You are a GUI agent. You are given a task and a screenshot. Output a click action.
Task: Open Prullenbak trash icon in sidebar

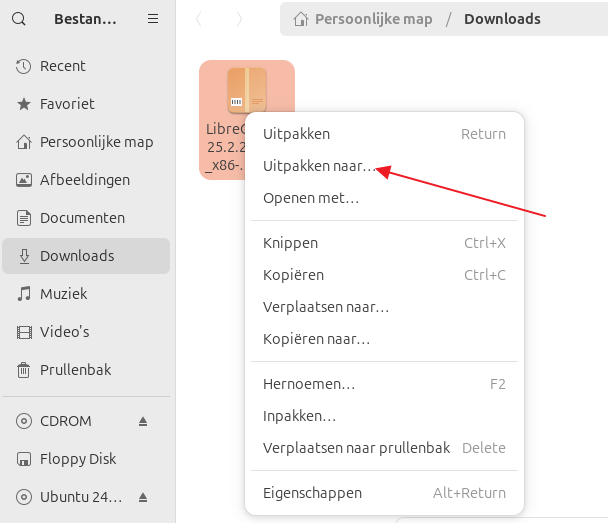[x=23, y=370]
